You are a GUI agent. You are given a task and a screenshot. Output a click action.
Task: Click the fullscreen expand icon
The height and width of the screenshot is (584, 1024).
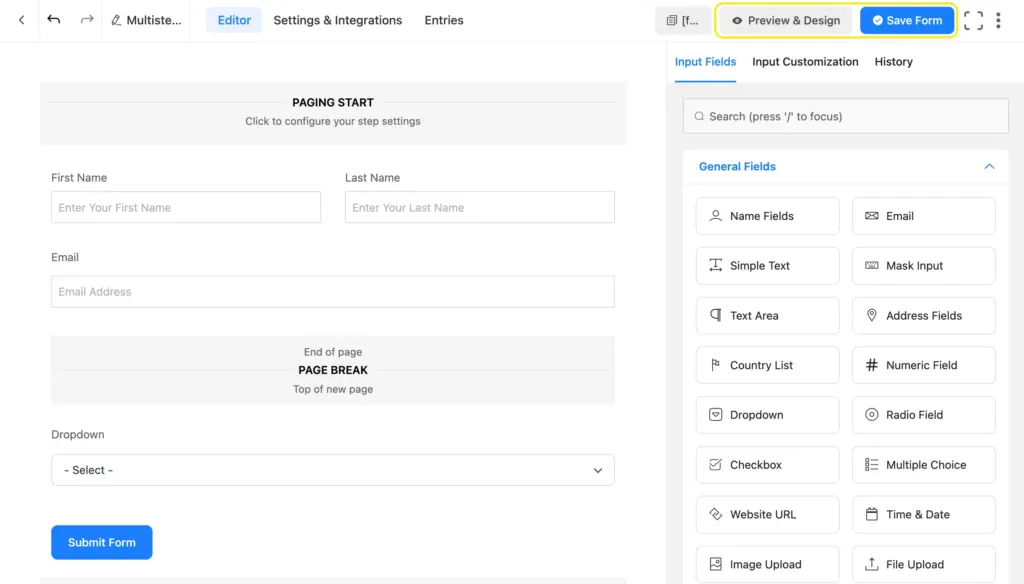pos(973,20)
